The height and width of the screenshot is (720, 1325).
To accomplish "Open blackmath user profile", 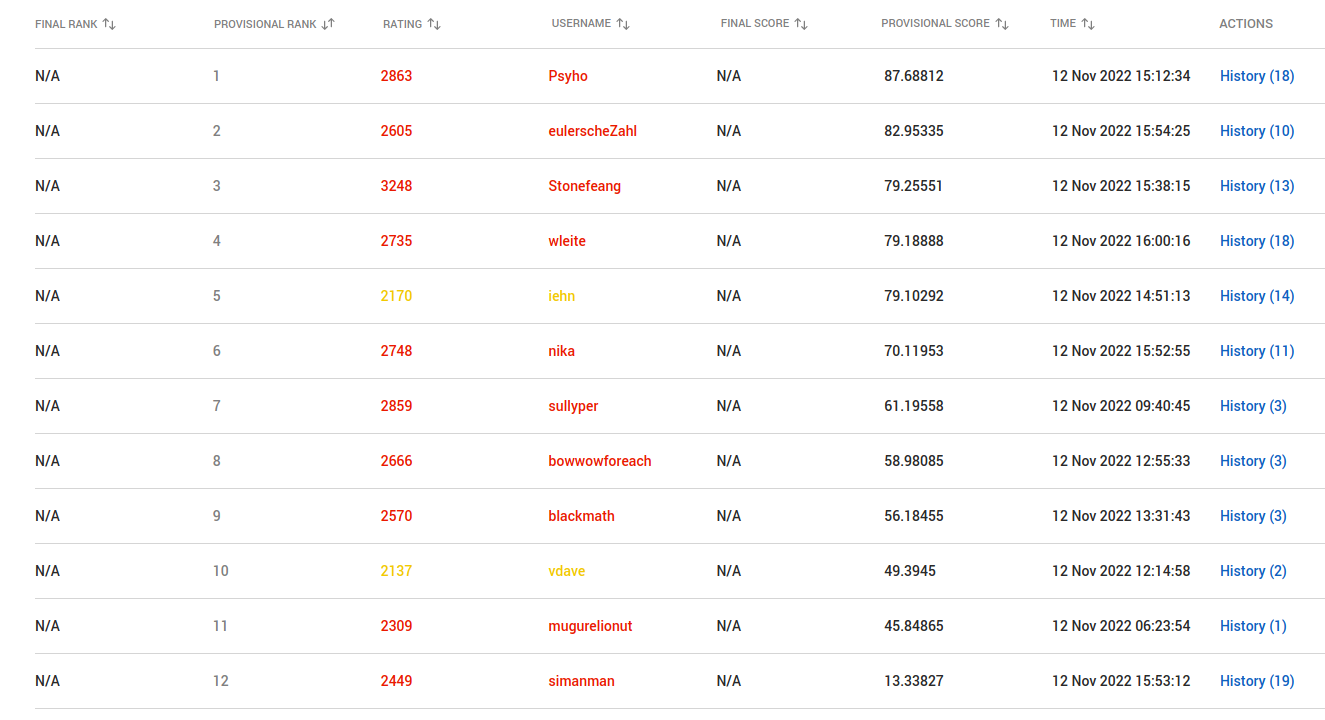I will (x=581, y=516).
